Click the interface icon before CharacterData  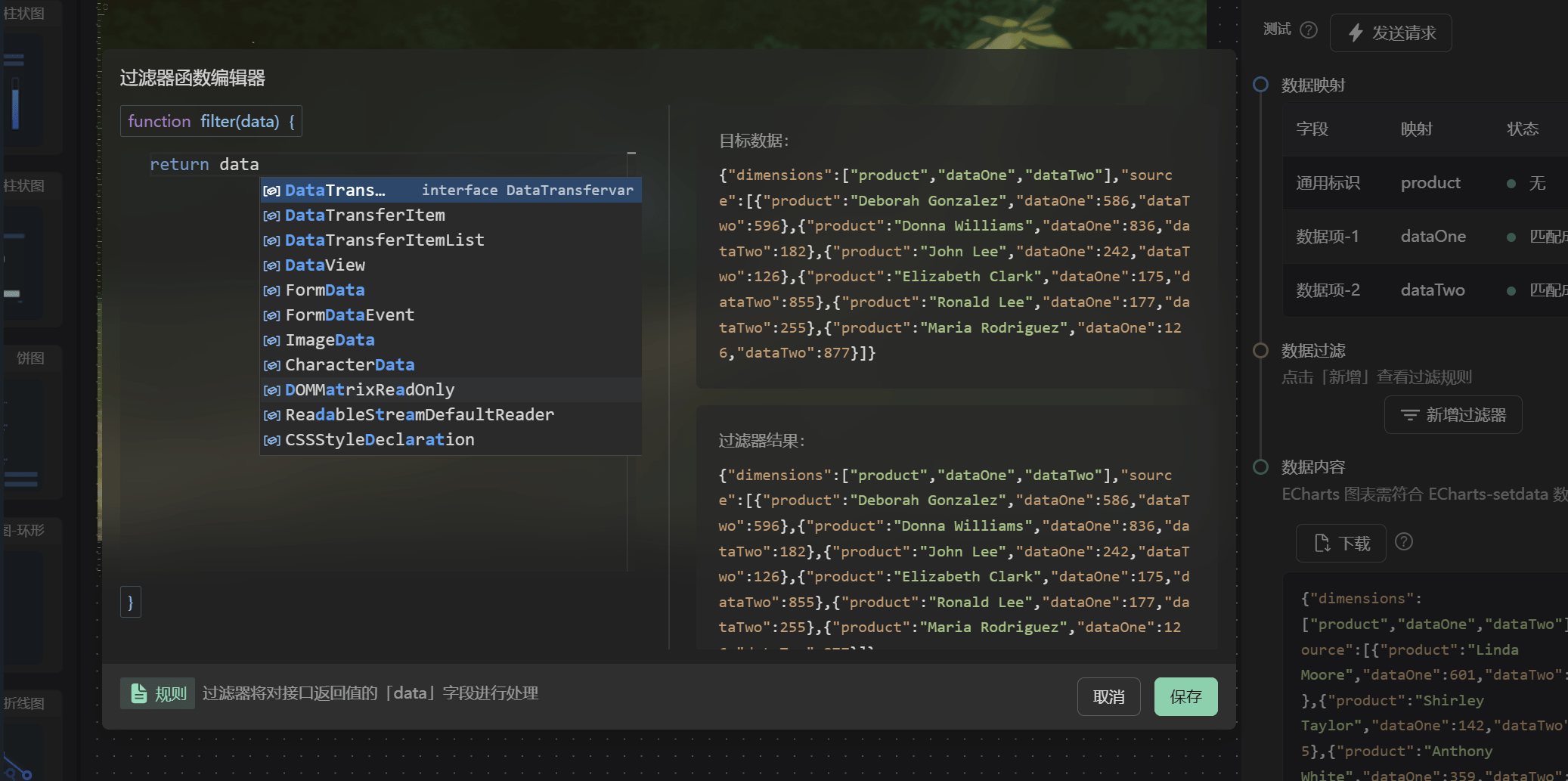coord(271,365)
